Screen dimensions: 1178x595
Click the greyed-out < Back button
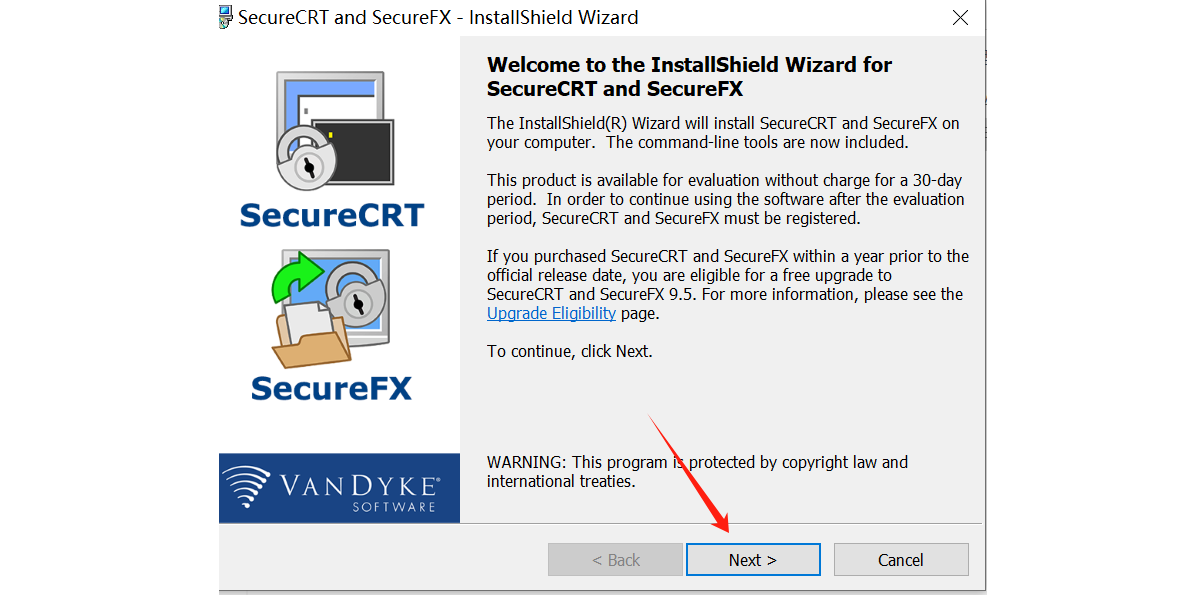tap(615, 560)
